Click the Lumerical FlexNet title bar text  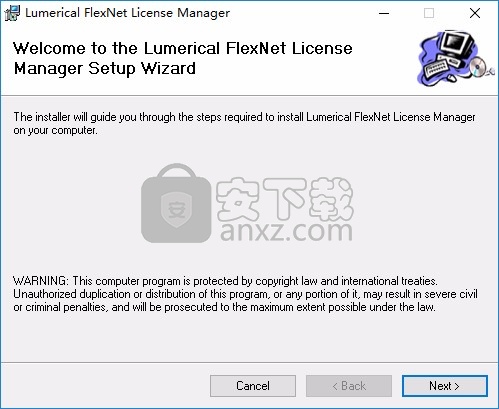127,13
